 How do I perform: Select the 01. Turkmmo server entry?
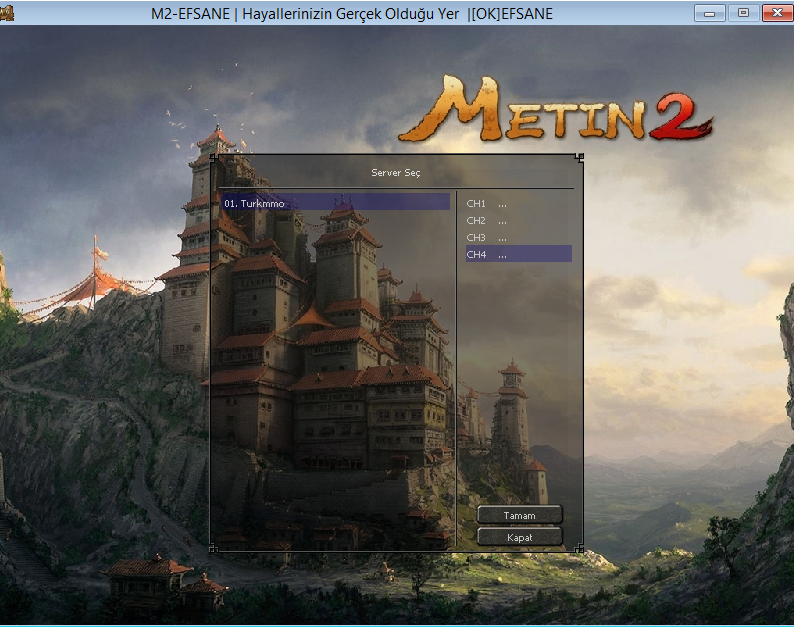coord(335,202)
